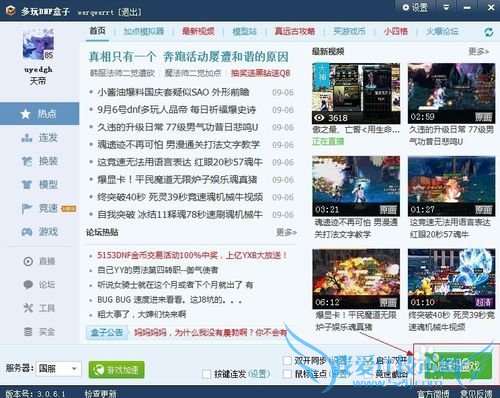Open forum post BUG BUG 速度进来看看
Viewport: 500px width, 398px height.
tap(169, 300)
